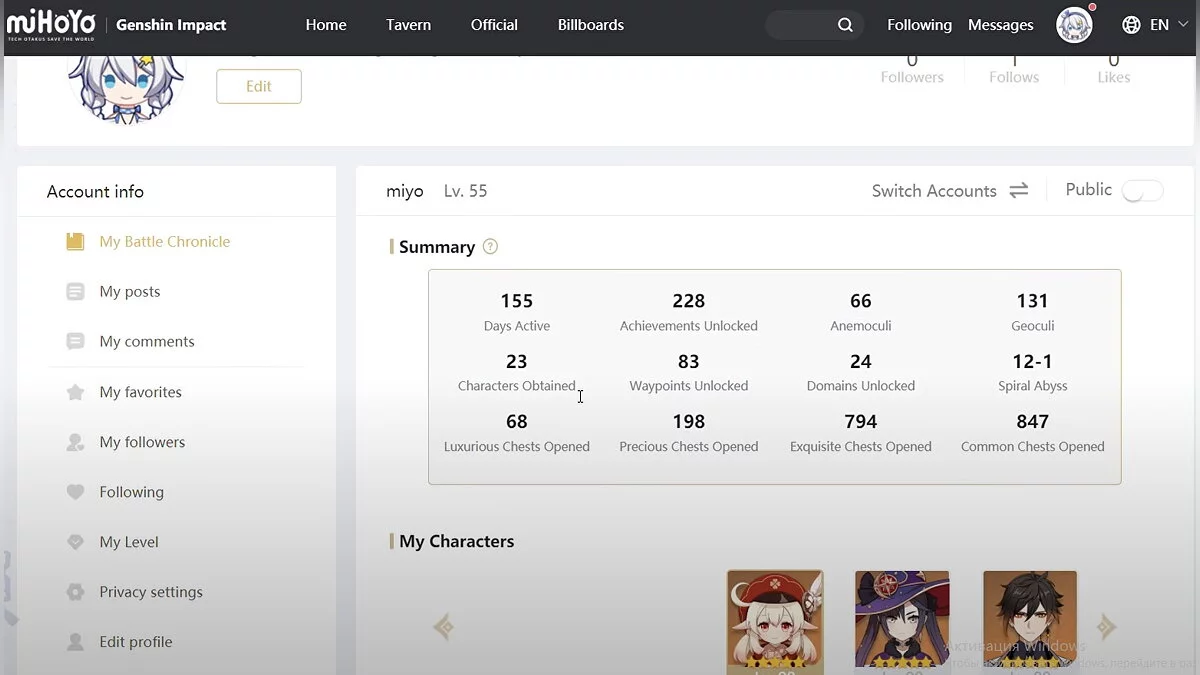Viewport: 1200px width, 675px height.
Task: Click the miHoYo logo
Action: 51,24
